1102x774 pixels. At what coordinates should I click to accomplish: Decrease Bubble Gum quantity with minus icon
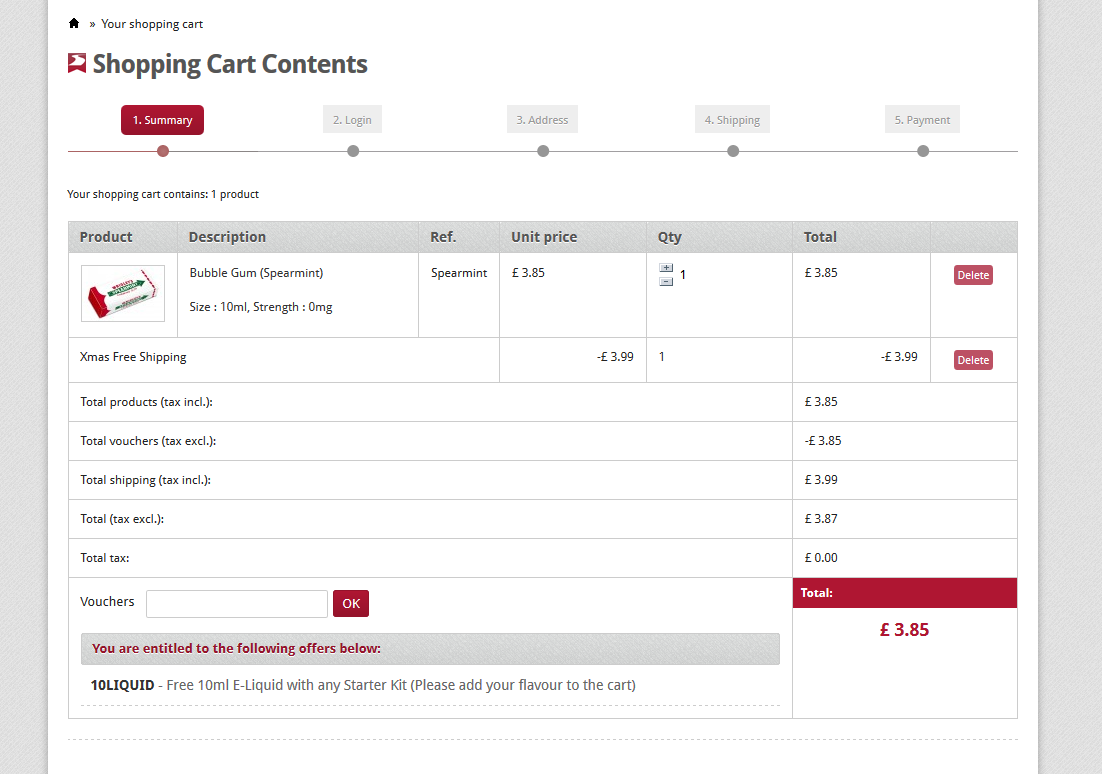(x=666, y=282)
